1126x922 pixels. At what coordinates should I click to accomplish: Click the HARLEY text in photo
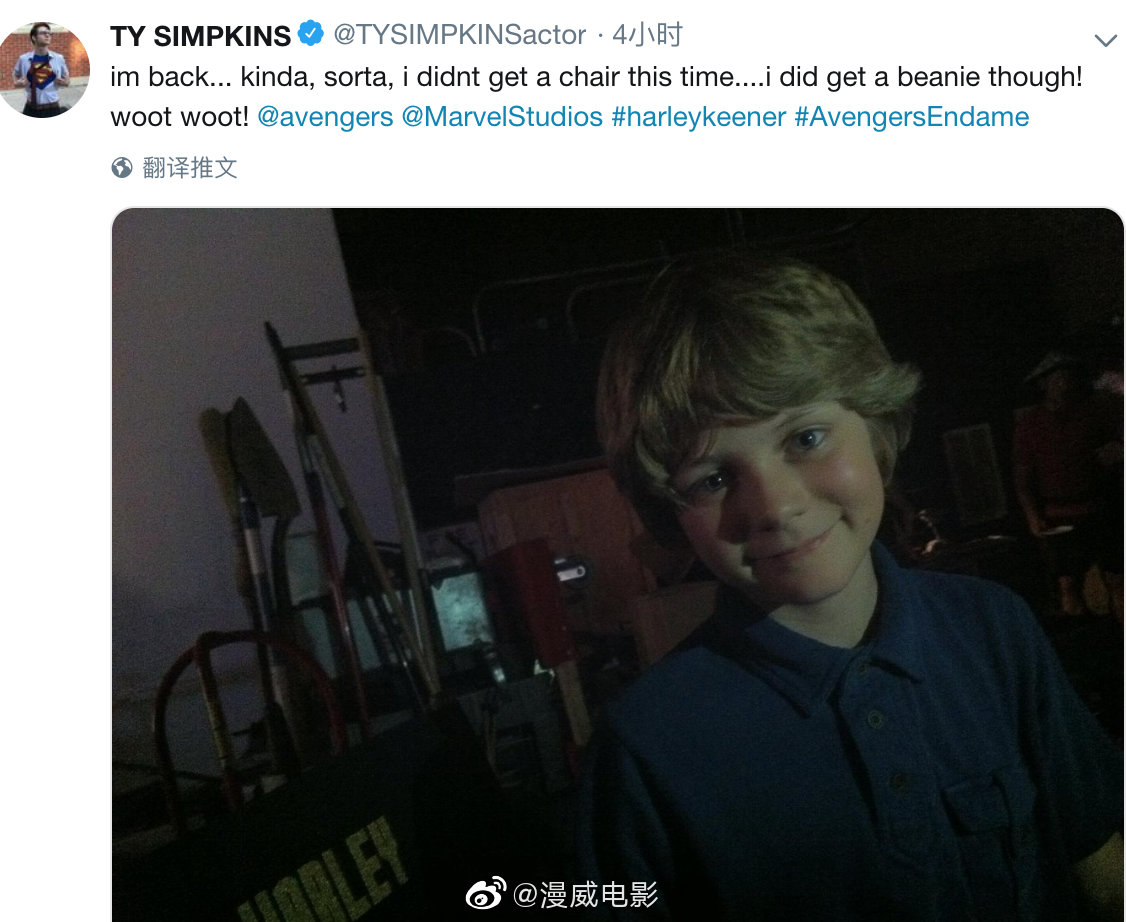point(323,872)
